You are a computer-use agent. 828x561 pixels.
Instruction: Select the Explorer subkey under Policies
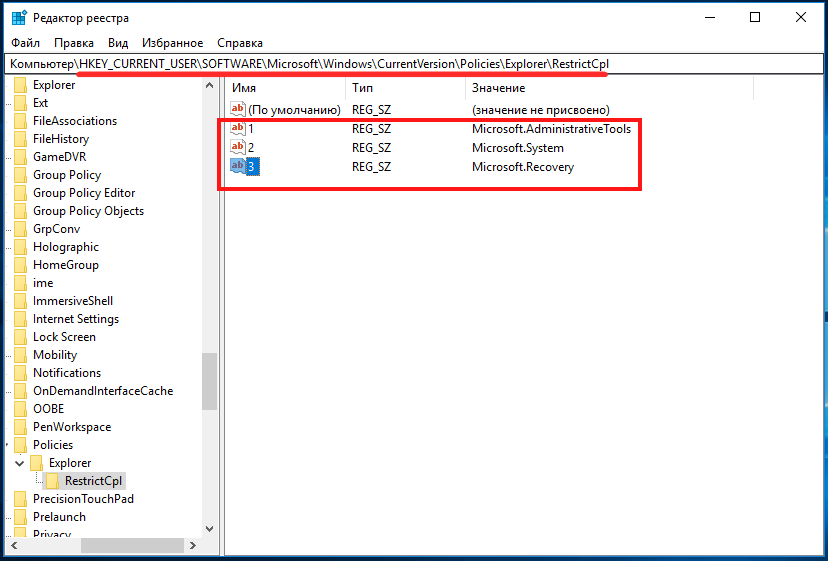pyautogui.click(x=70, y=463)
